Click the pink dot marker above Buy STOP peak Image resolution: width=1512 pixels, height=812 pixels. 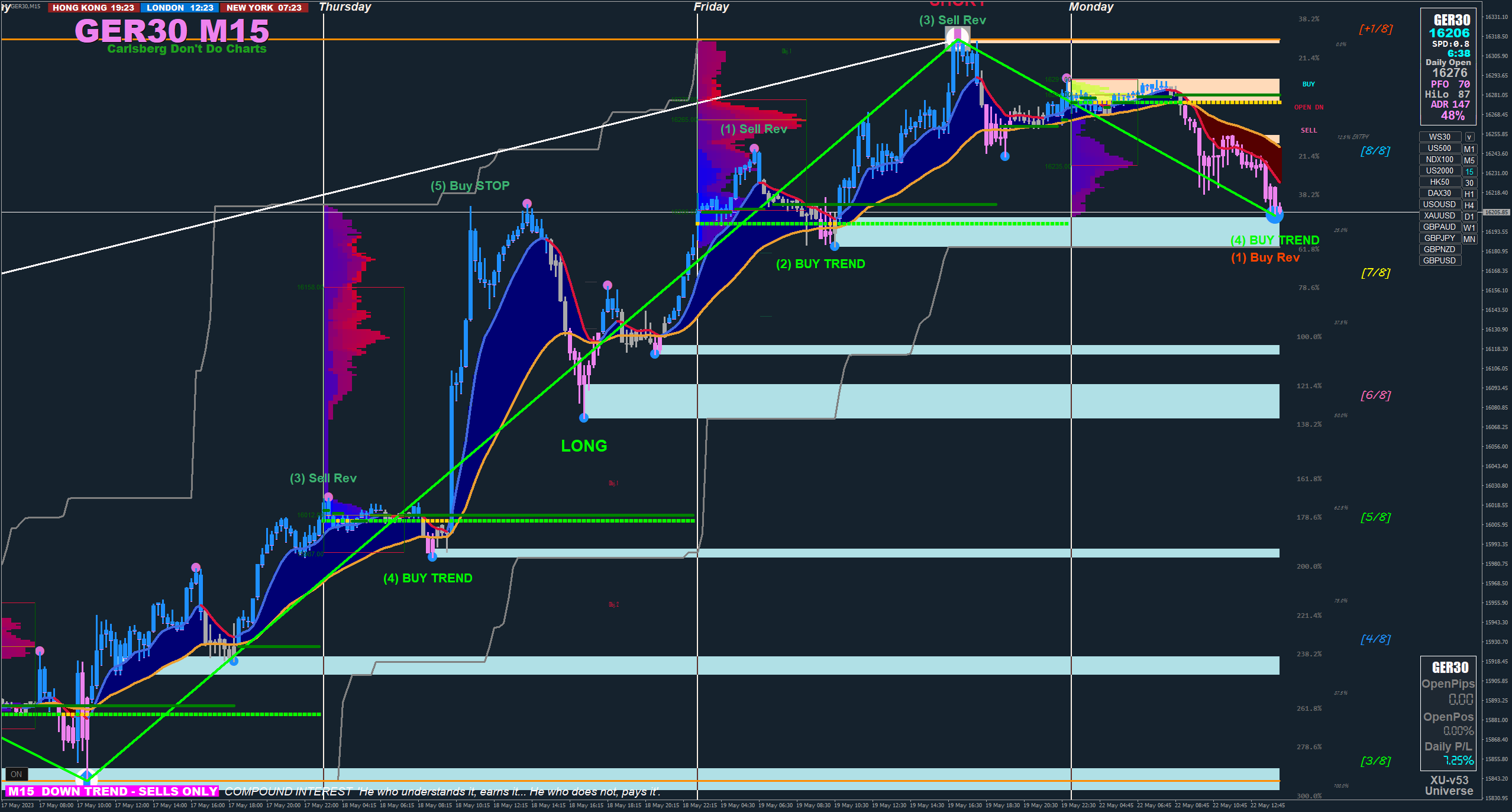[527, 204]
